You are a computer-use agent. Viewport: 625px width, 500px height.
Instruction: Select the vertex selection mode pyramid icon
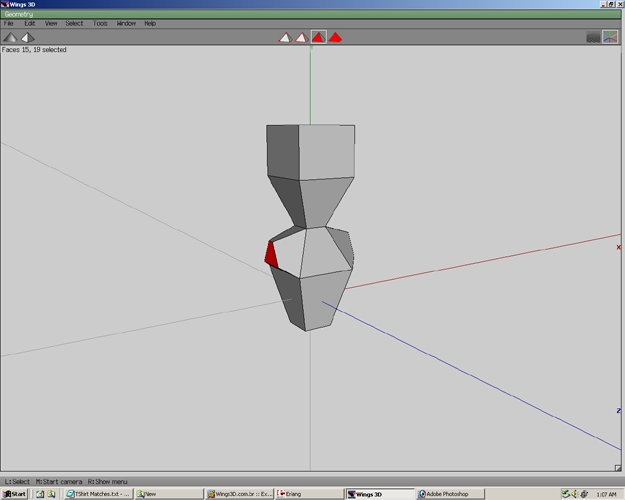(x=285, y=37)
